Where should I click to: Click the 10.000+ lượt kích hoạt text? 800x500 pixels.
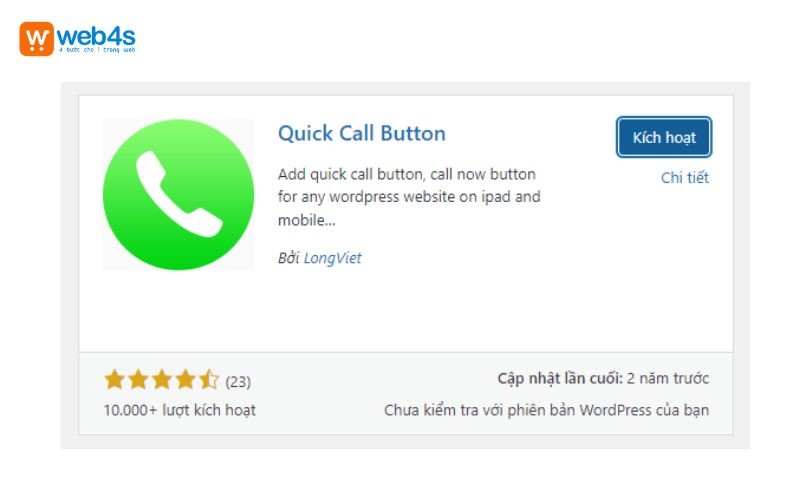click(x=180, y=410)
